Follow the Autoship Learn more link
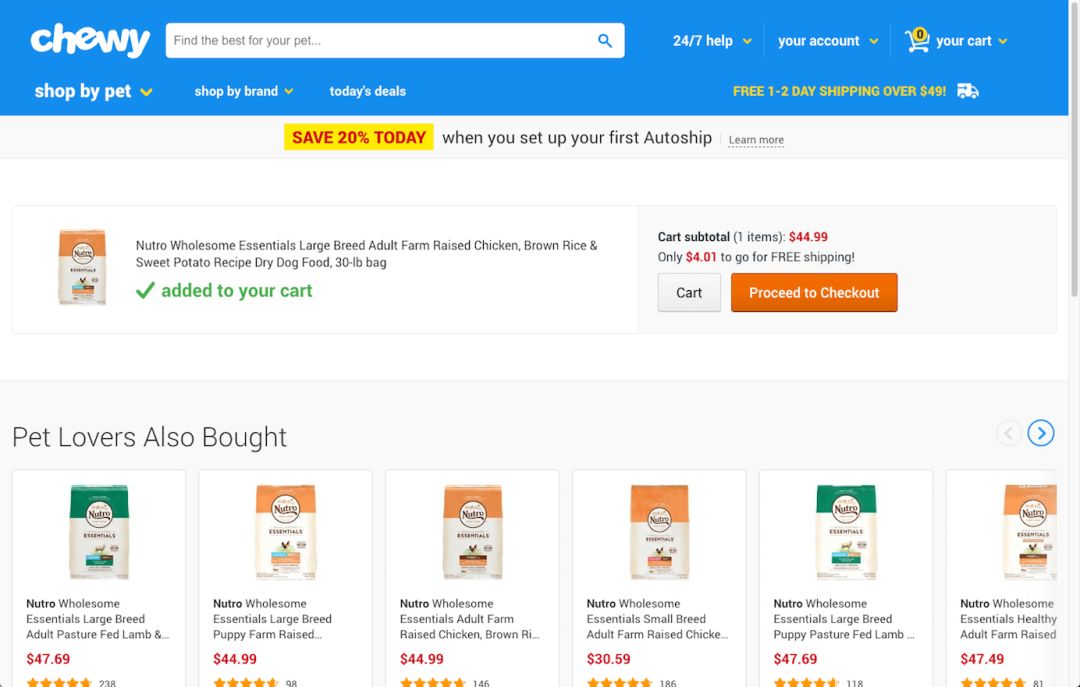The height and width of the screenshot is (687, 1080). point(756,140)
